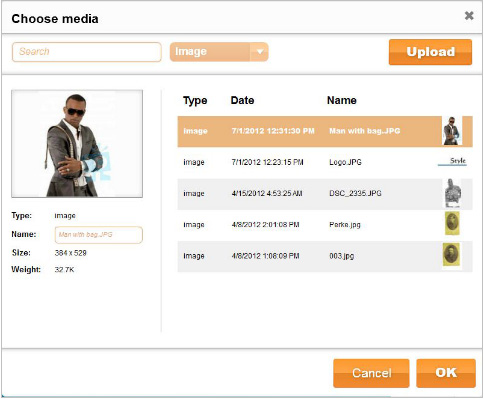The height and width of the screenshot is (399, 484).
Task: Click date 7/1/2012 12:23:15 PM
Action: (267, 162)
